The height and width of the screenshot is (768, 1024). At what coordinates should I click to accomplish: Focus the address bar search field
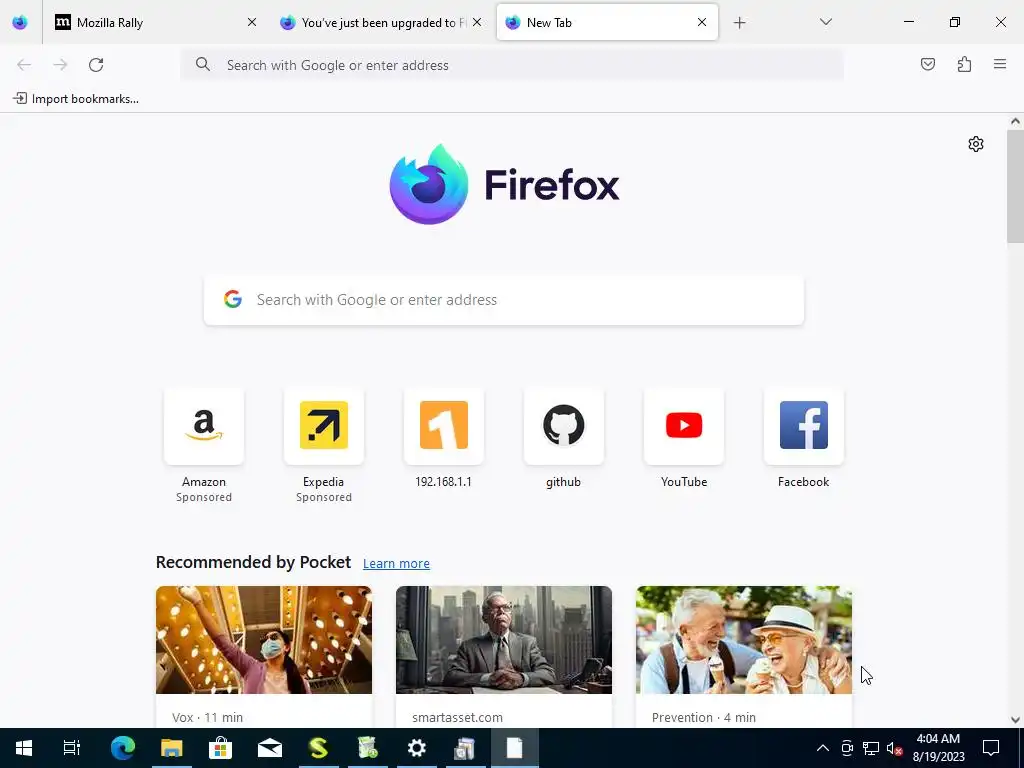(512, 65)
